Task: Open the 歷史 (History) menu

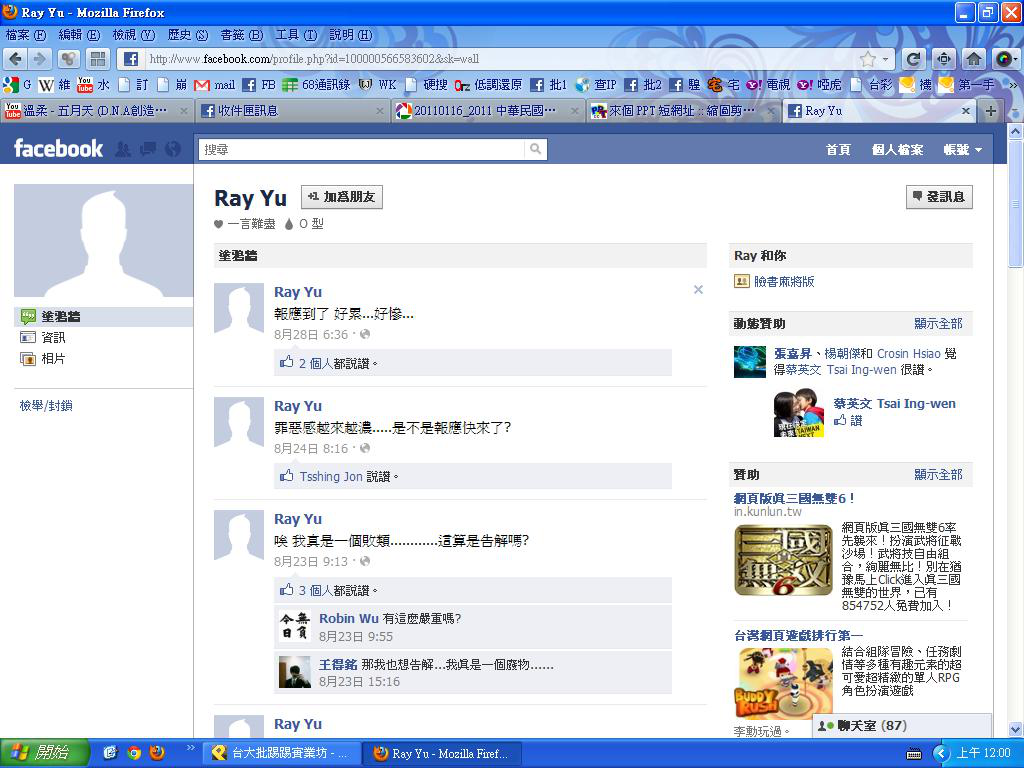Action: 187,35
